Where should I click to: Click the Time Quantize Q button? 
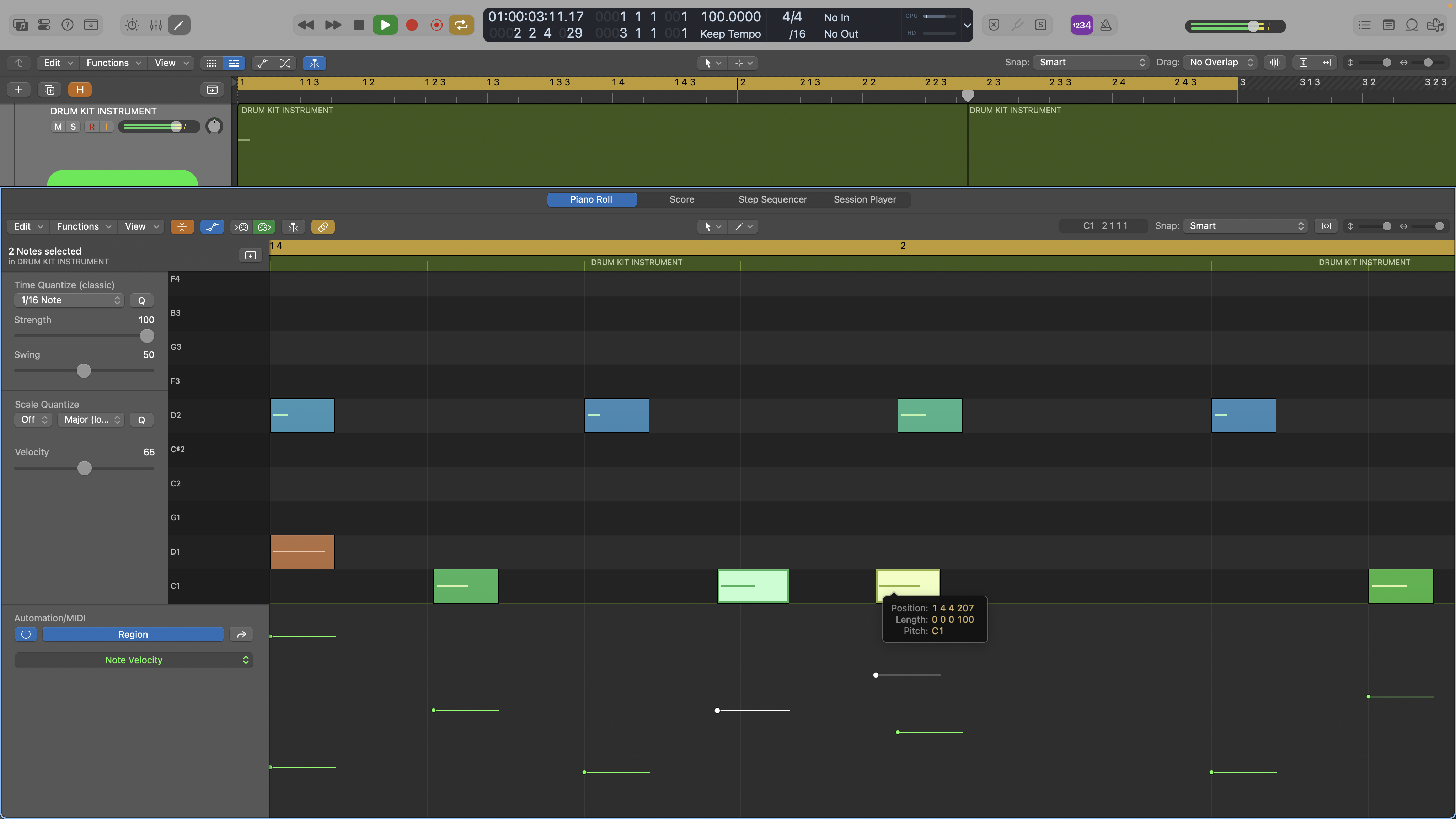click(141, 300)
